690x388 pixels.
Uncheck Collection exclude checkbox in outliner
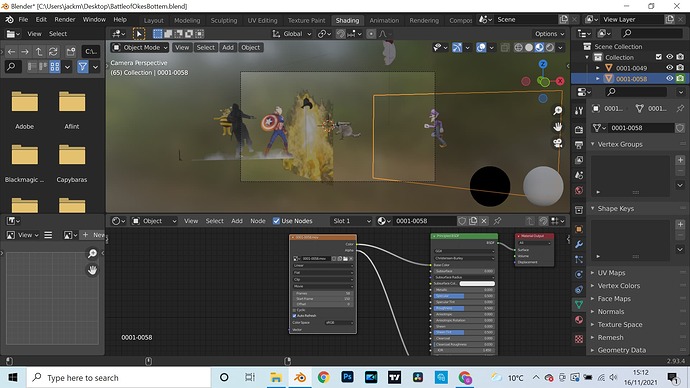pos(659,57)
